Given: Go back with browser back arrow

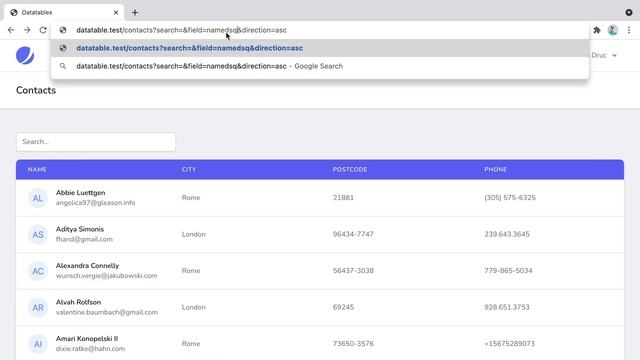Looking at the screenshot, I should coord(11,30).
